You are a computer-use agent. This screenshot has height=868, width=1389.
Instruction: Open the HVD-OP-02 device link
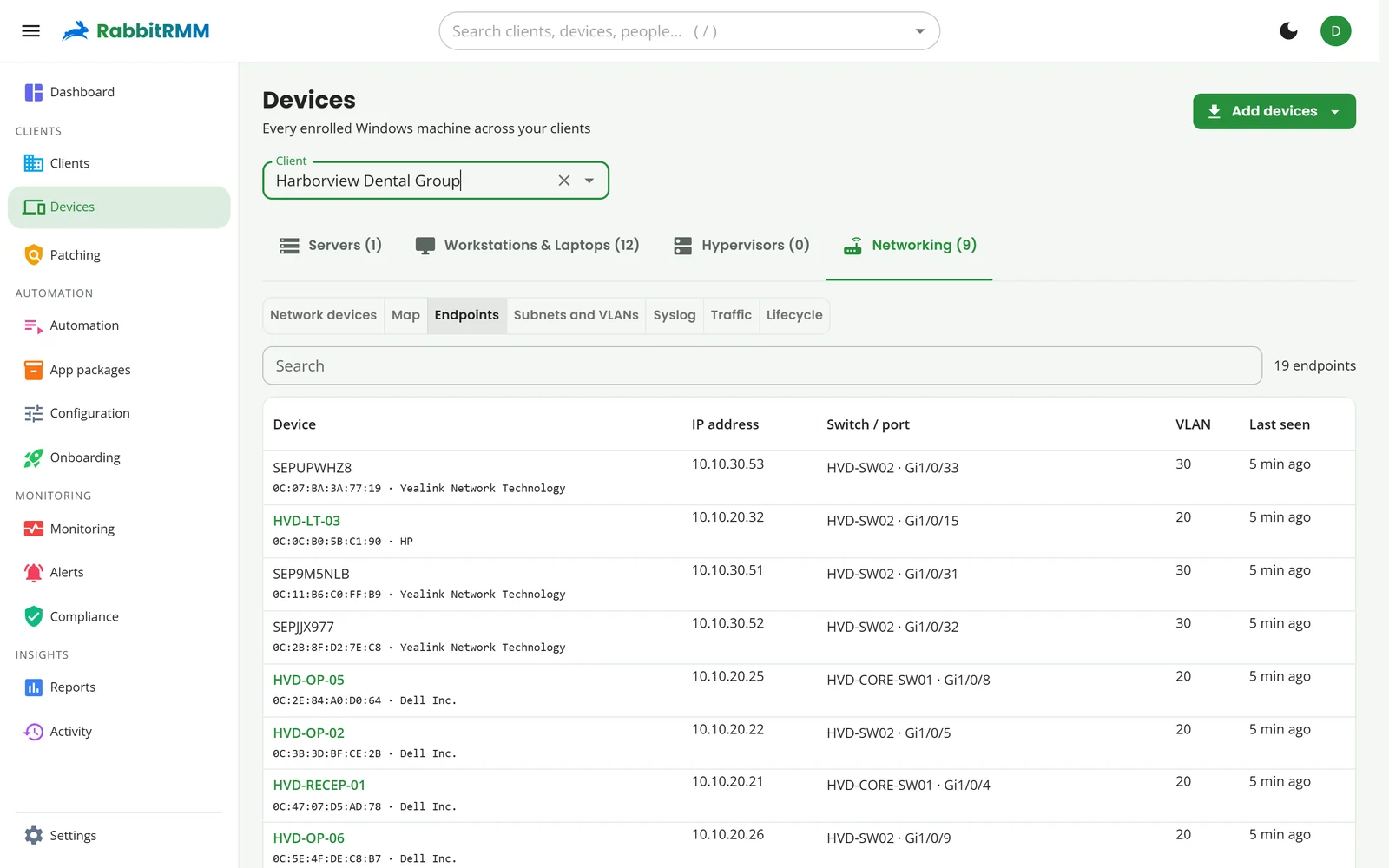(308, 733)
